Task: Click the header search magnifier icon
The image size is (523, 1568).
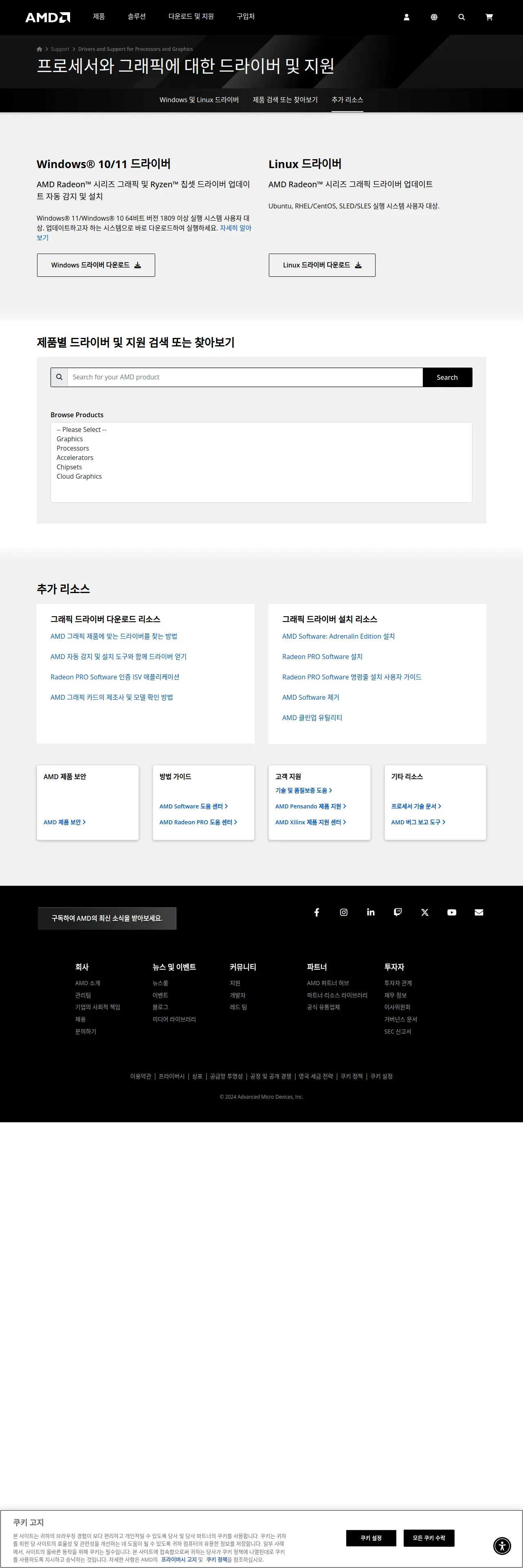Action: [x=461, y=17]
